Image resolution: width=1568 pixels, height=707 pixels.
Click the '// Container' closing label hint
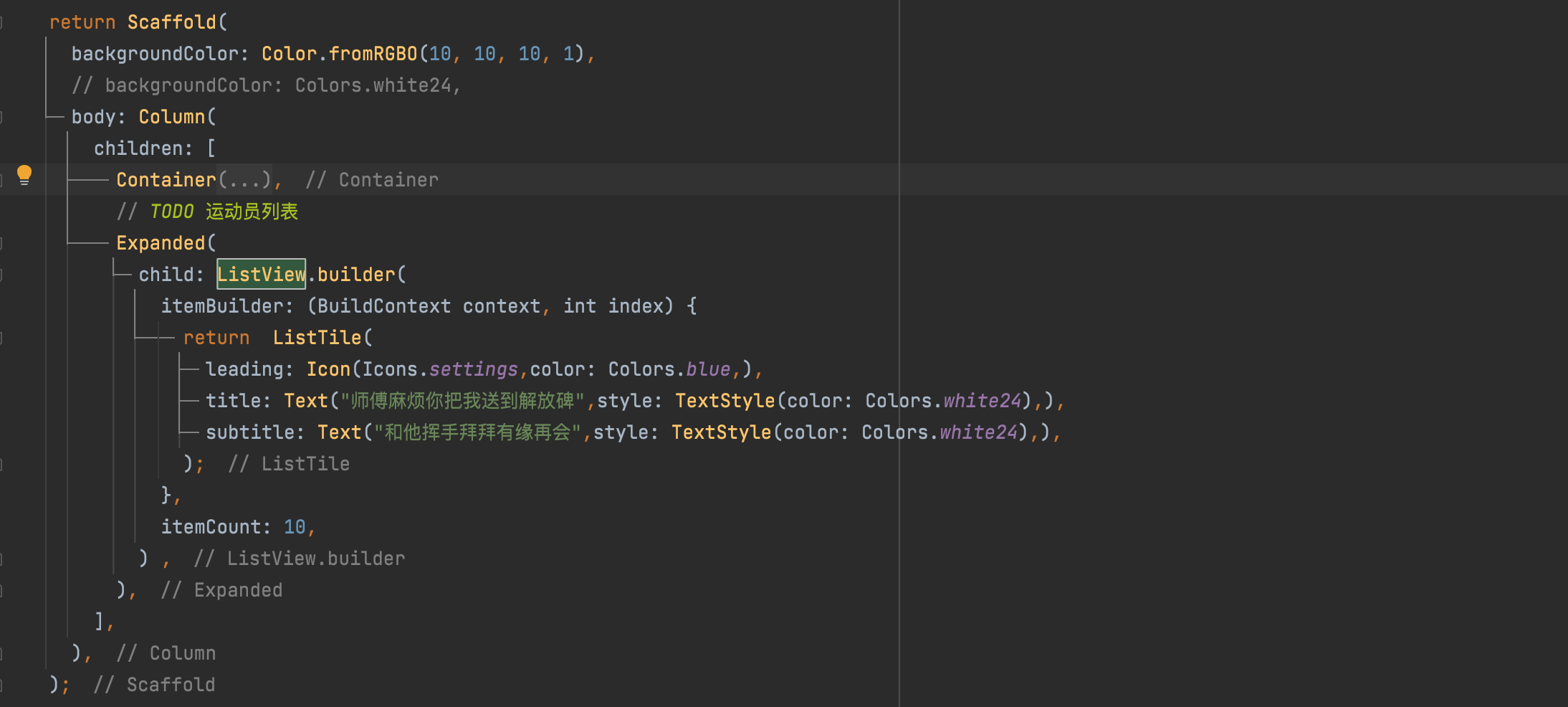click(372, 179)
